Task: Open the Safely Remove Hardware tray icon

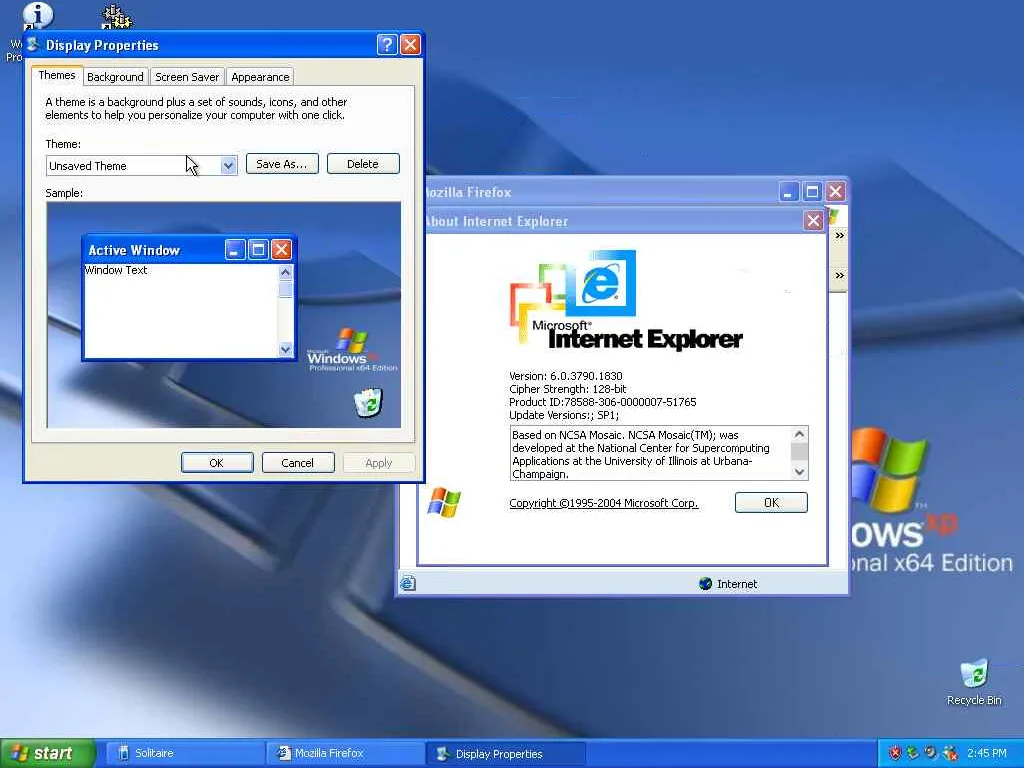Action: click(x=913, y=753)
